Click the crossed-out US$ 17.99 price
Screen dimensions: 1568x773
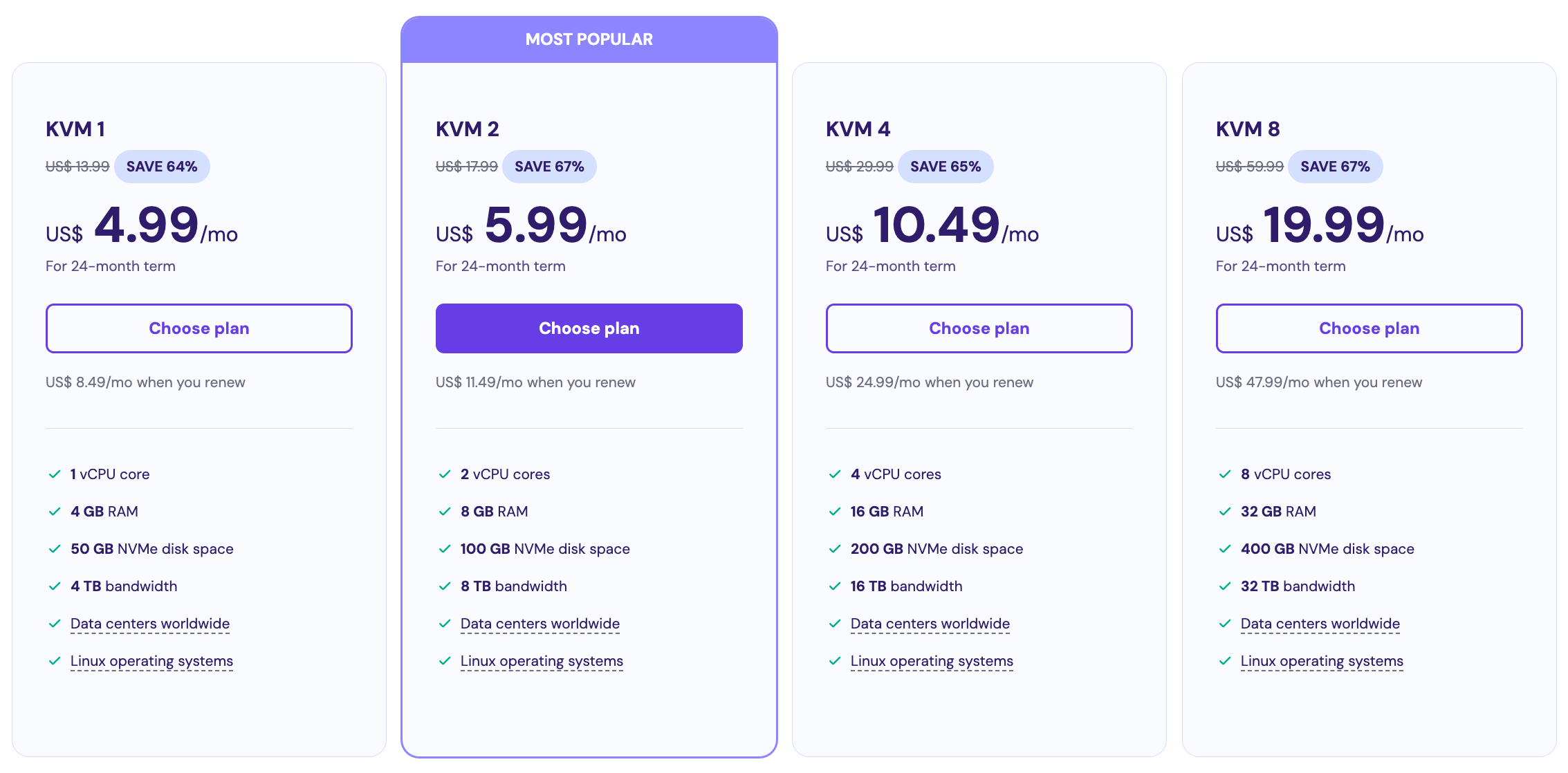(466, 166)
